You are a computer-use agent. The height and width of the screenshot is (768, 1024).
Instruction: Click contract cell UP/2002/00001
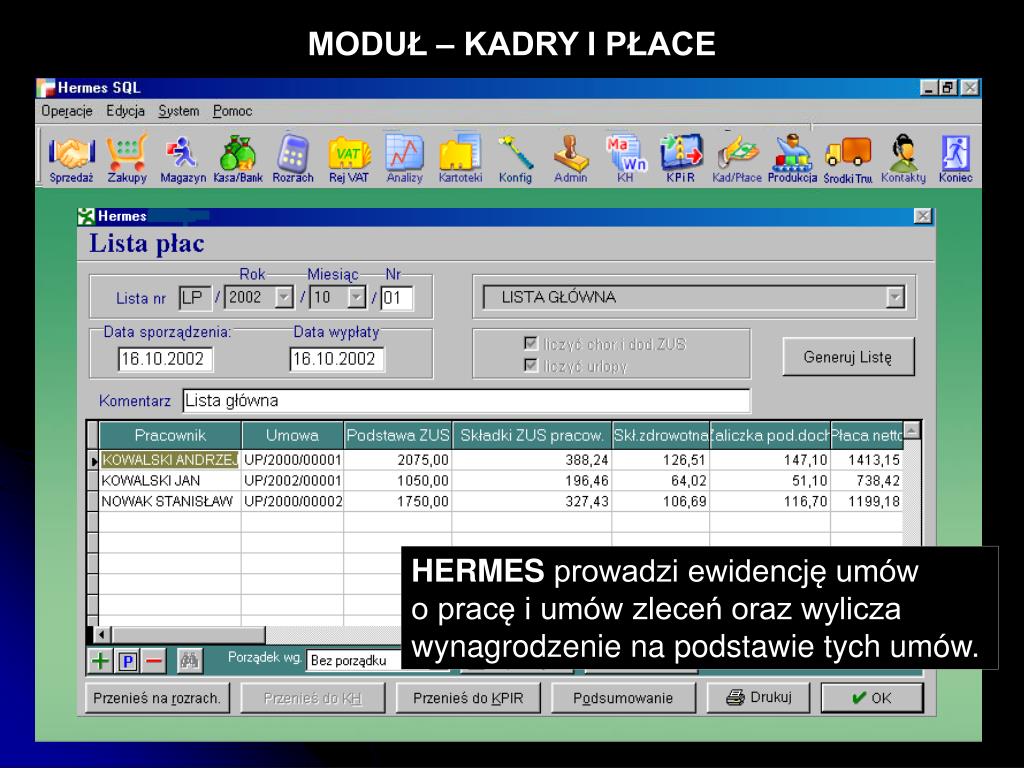click(x=293, y=481)
